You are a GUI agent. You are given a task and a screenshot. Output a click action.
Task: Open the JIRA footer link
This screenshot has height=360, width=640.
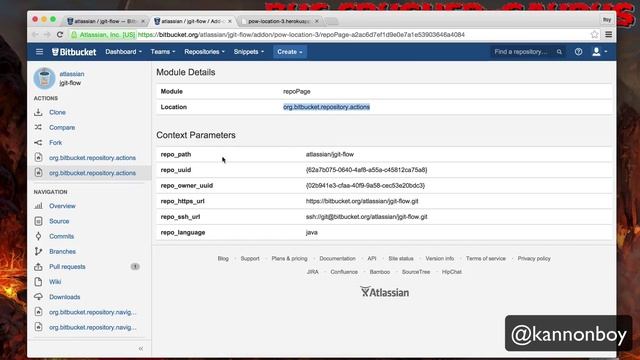tap(313, 272)
